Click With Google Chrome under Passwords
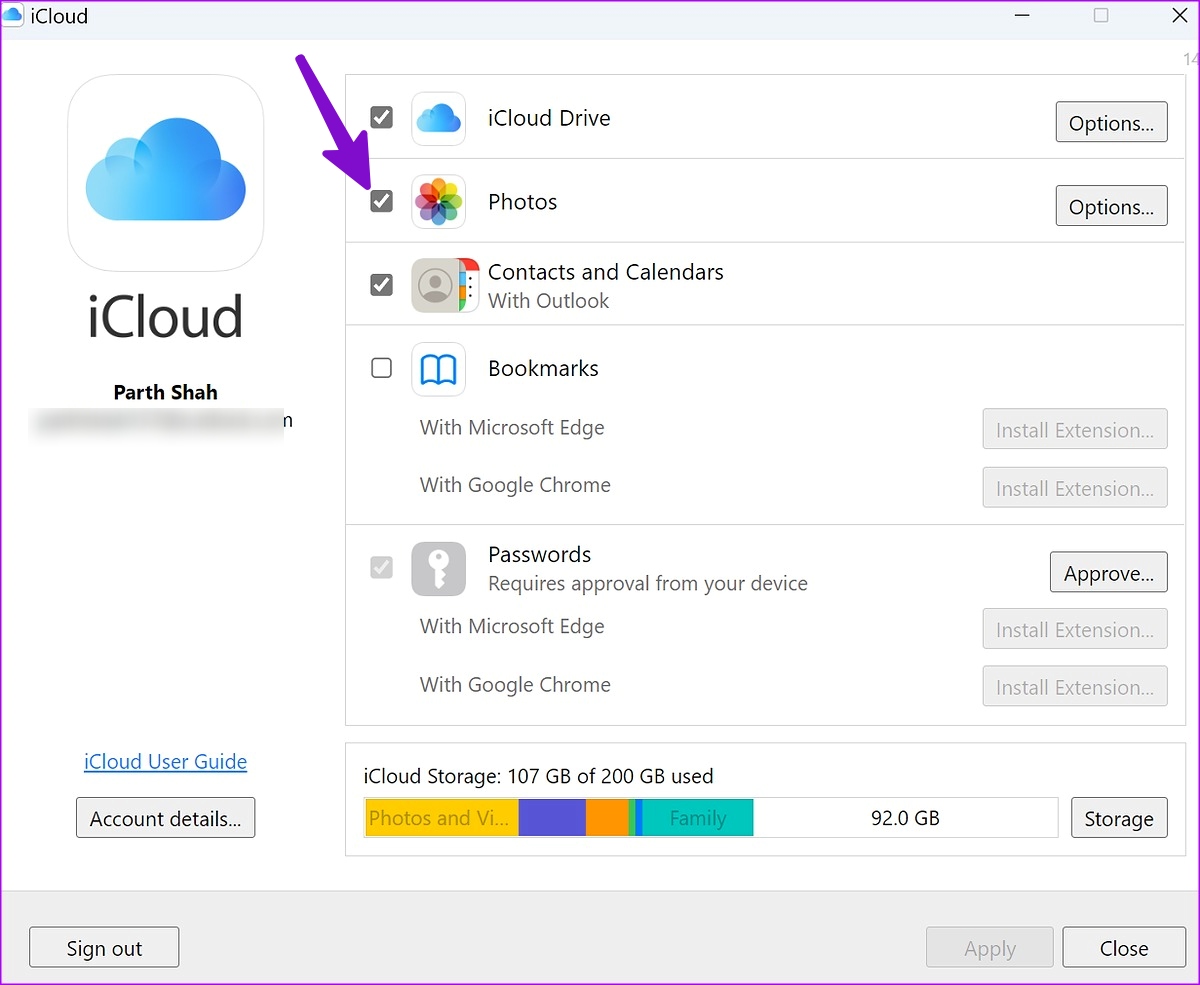1200x985 pixels. (515, 685)
